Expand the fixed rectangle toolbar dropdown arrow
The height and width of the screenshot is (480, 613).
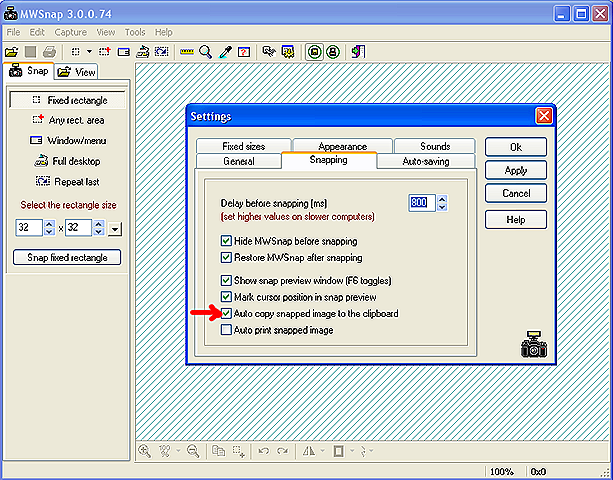[x=89, y=51]
